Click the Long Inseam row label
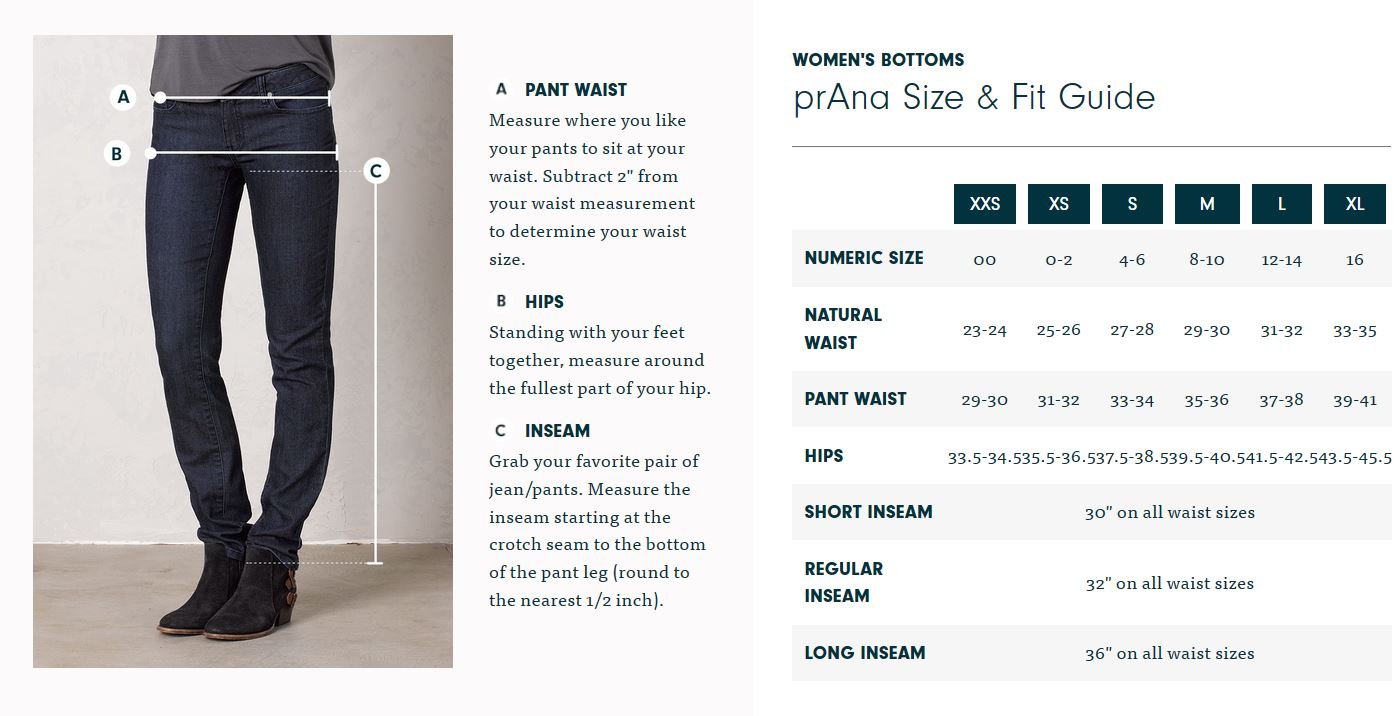This screenshot has width=1399, height=716. pos(865,653)
